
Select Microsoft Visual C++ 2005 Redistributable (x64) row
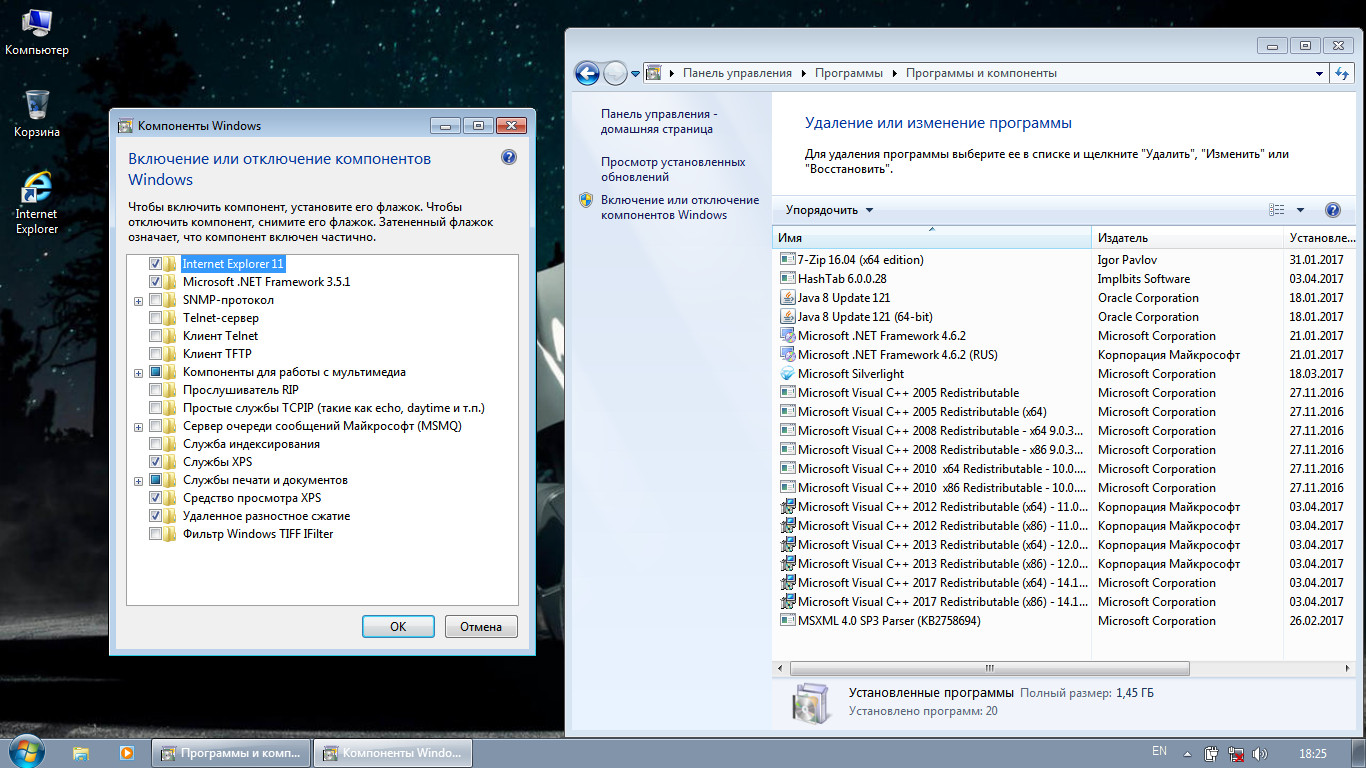coord(1066,412)
